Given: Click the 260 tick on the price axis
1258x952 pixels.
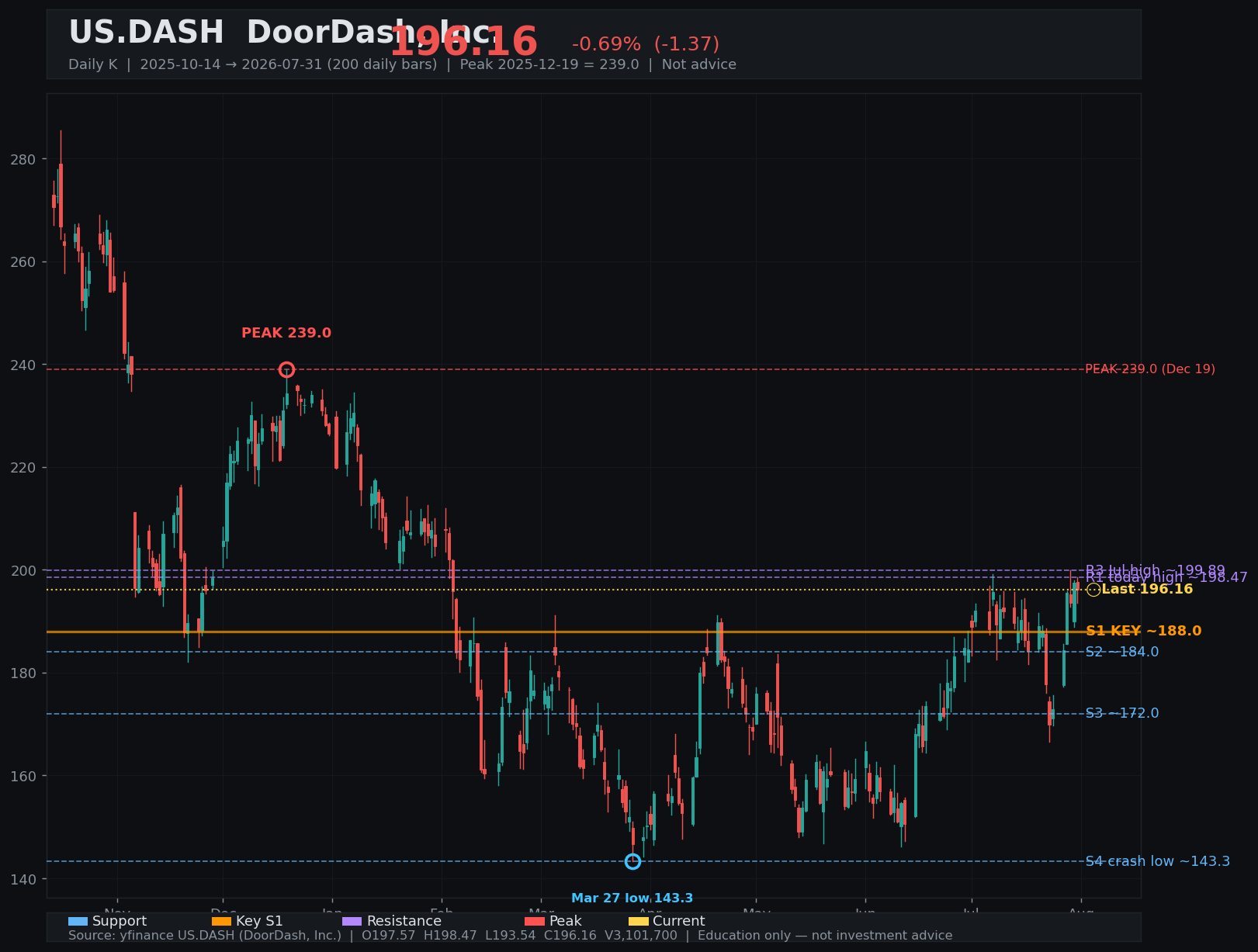Looking at the screenshot, I should point(23,262).
